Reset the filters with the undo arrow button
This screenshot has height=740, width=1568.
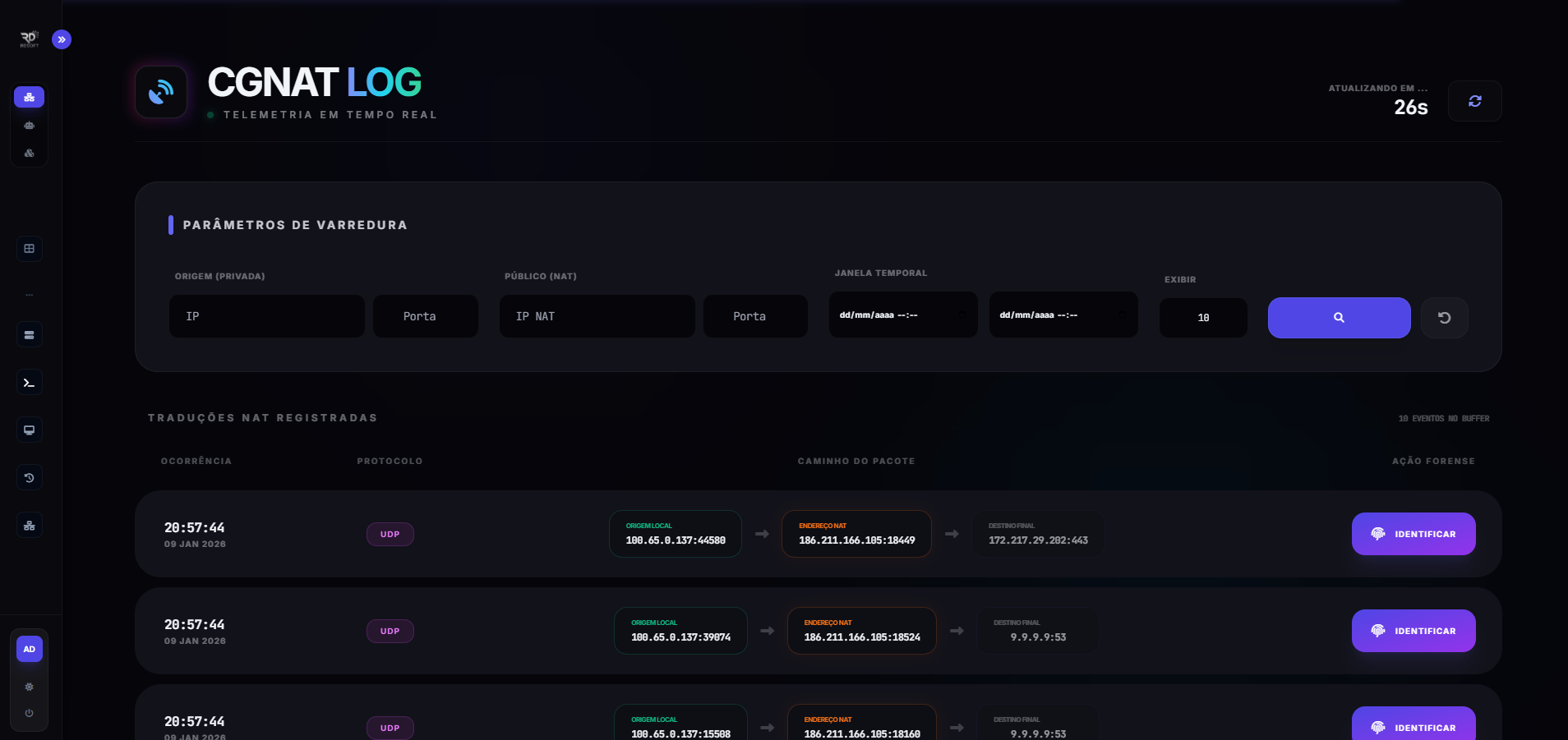tap(1444, 318)
